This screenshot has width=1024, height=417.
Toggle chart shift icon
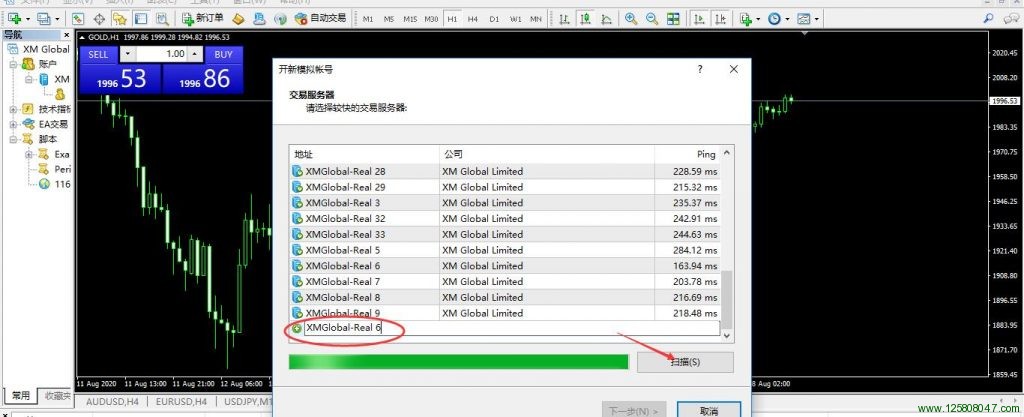(x=720, y=19)
